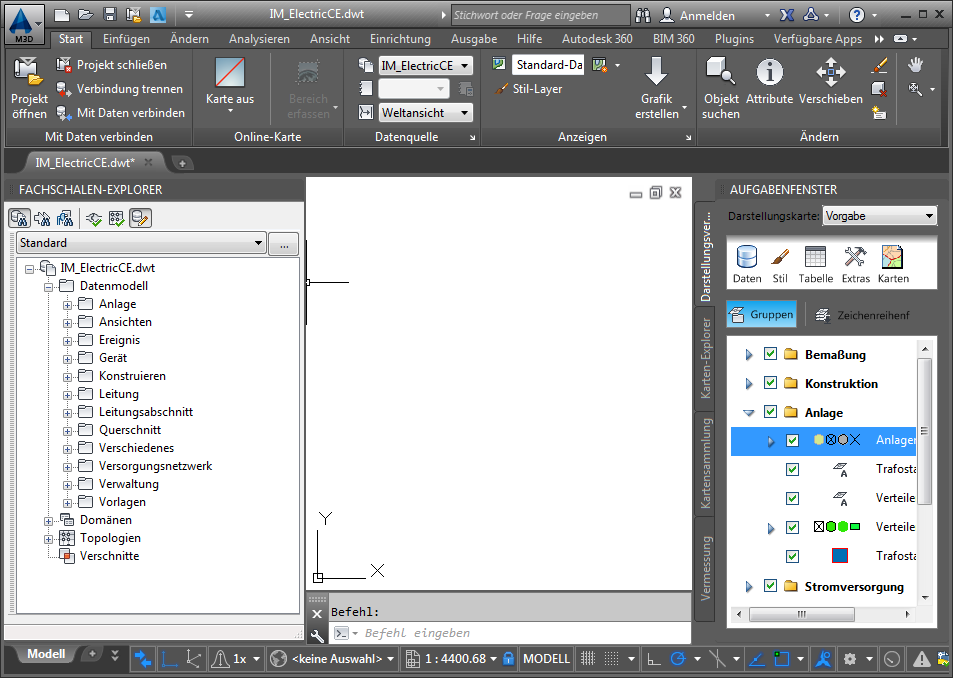Click the new drawing tab plus button
Screen dimensions: 953x678
pos(182,163)
